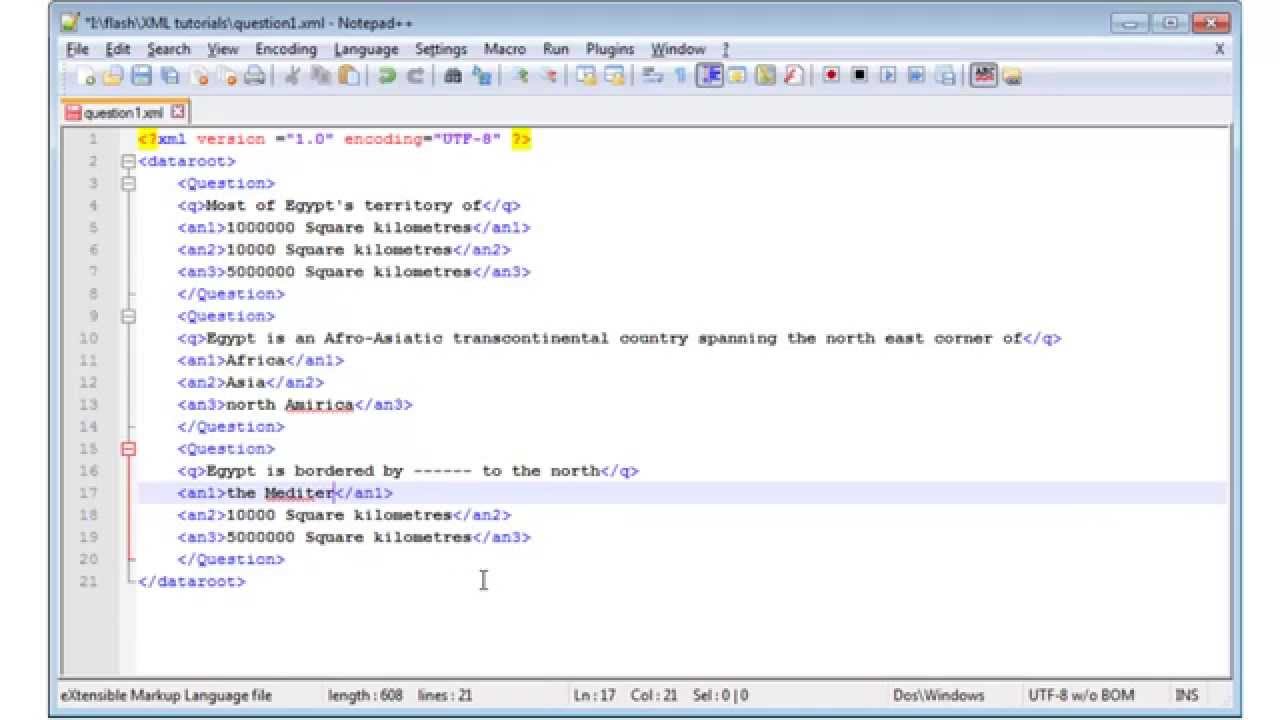Save the current file using the toolbar
The width and height of the screenshot is (1280, 720).
pos(141,76)
